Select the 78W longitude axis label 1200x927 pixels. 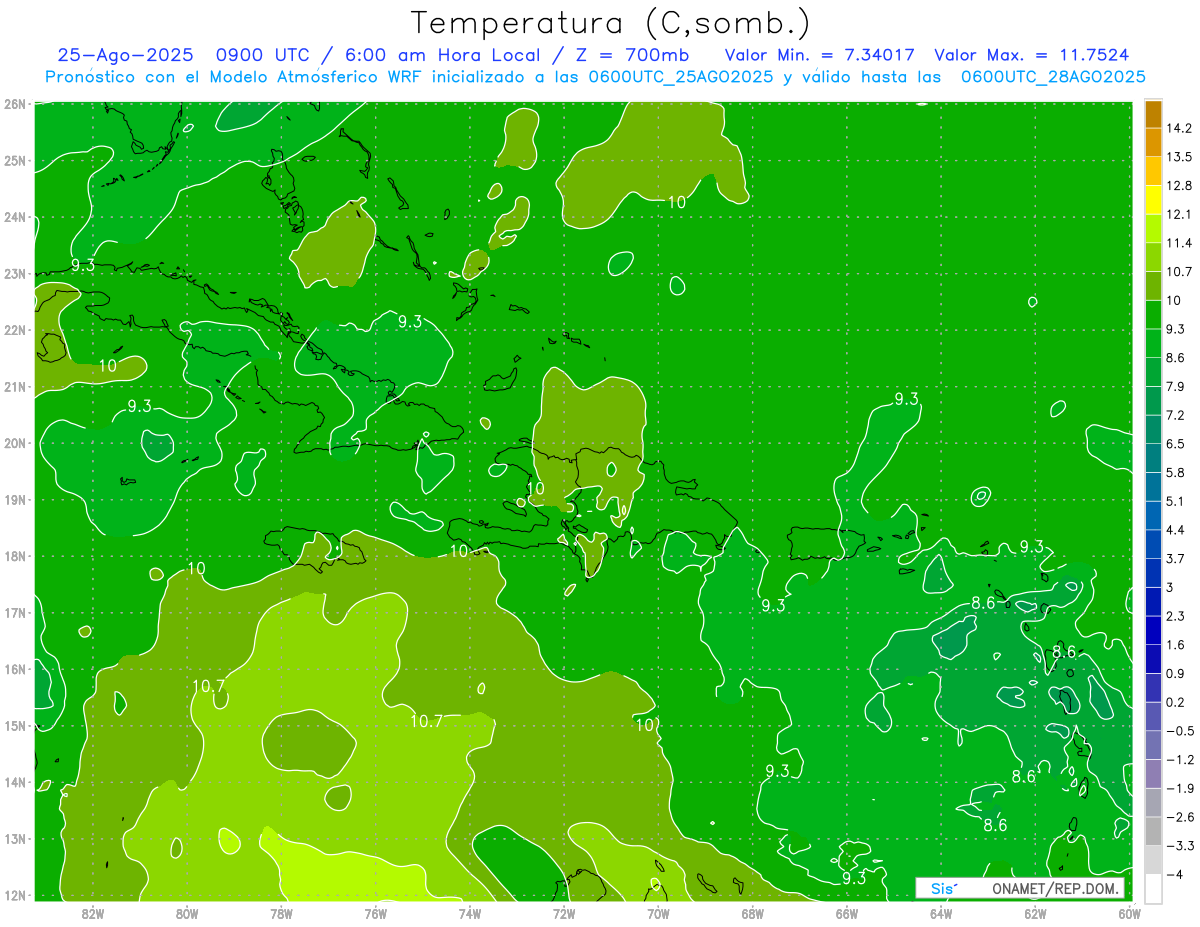[x=281, y=913]
